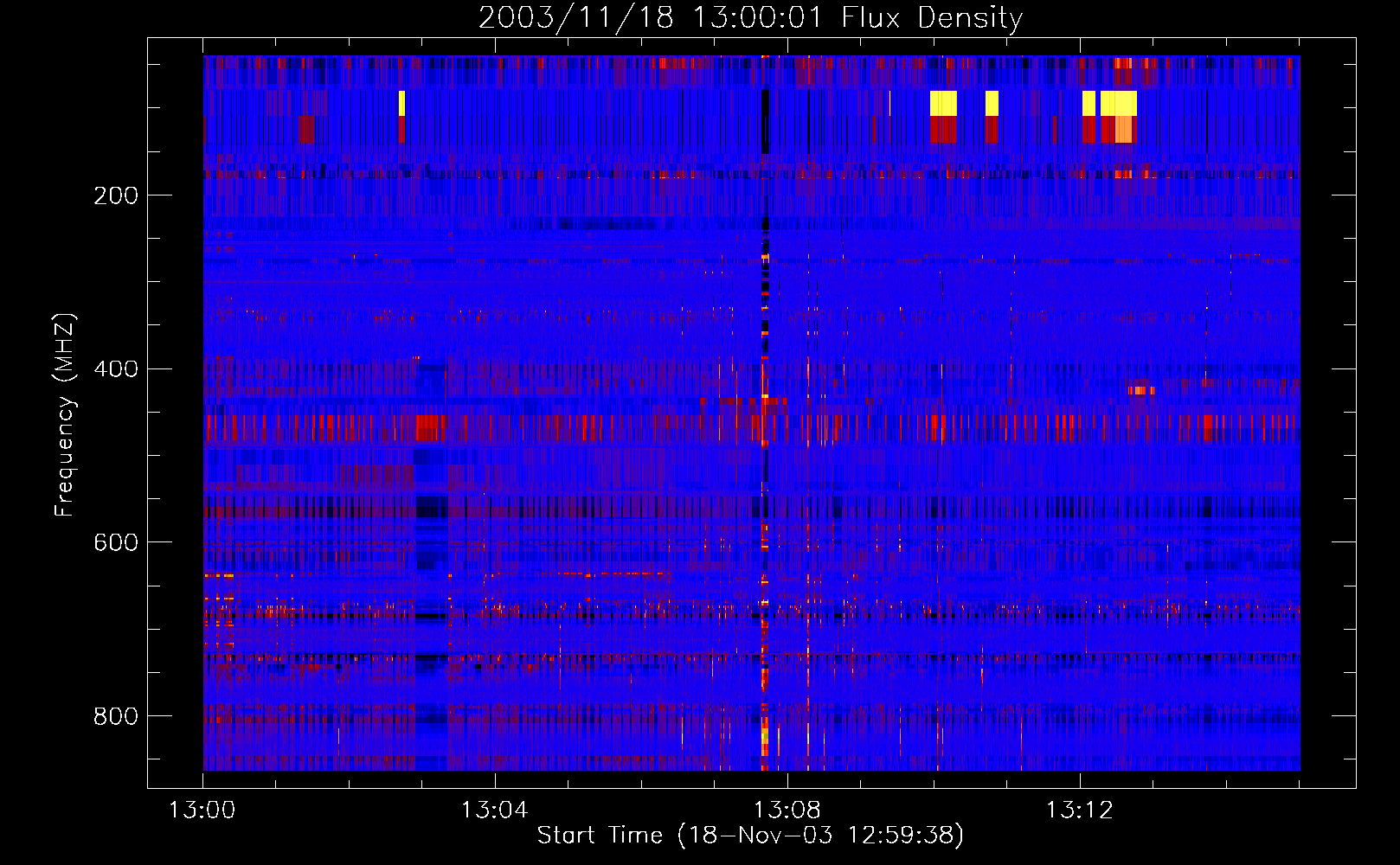Click the 13:04 time tick label

tap(494, 811)
